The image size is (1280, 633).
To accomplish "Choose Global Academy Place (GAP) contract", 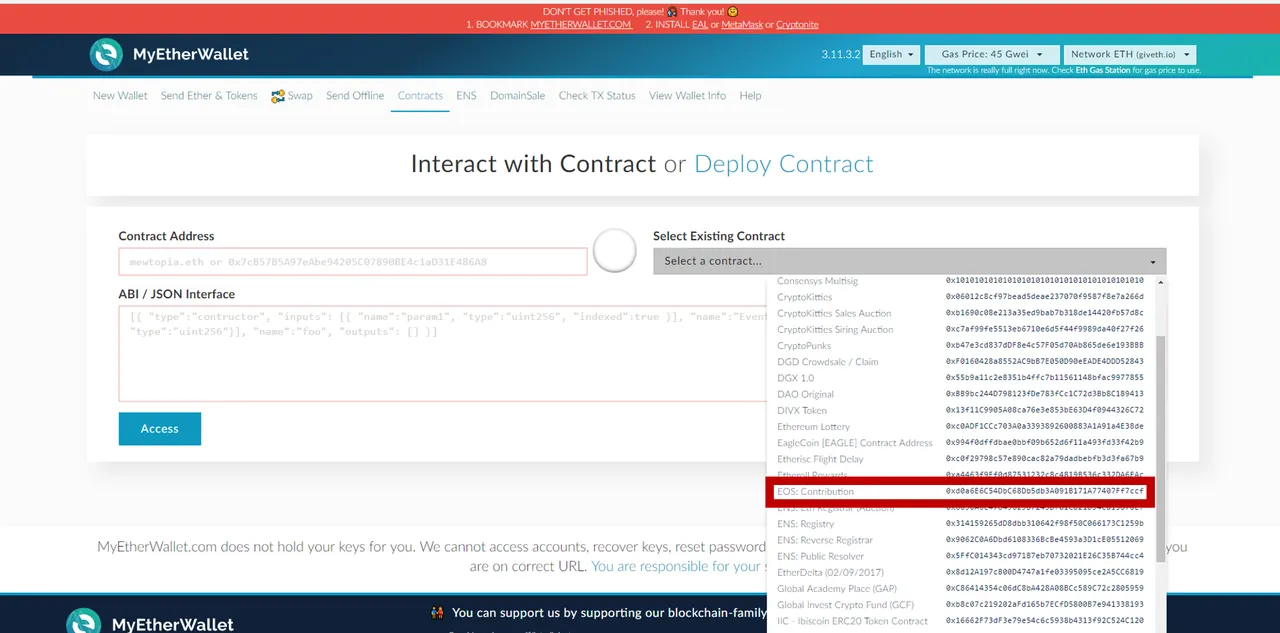I will point(960,588).
